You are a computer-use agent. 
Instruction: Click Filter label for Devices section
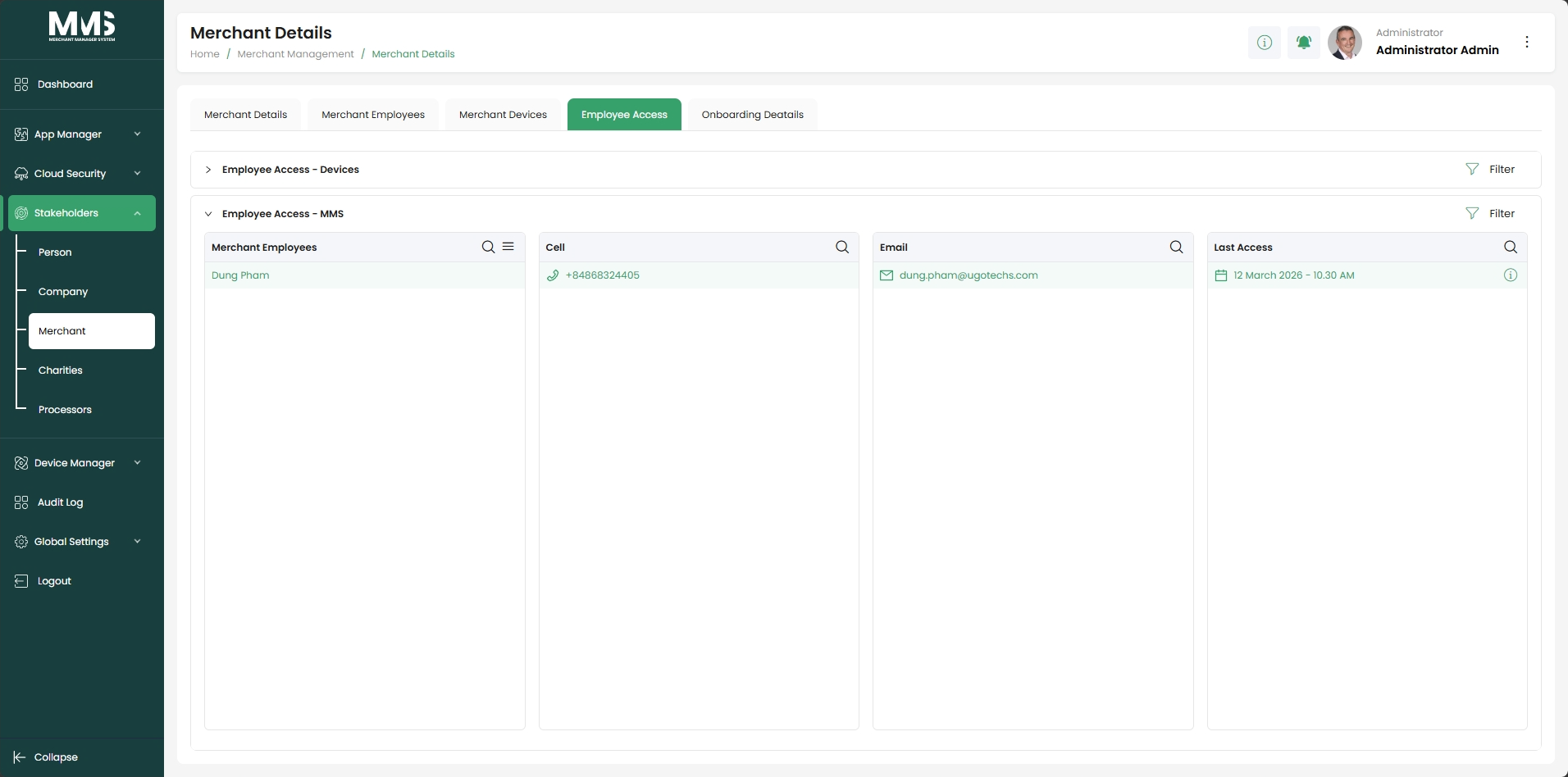click(x=1502, y=170)
